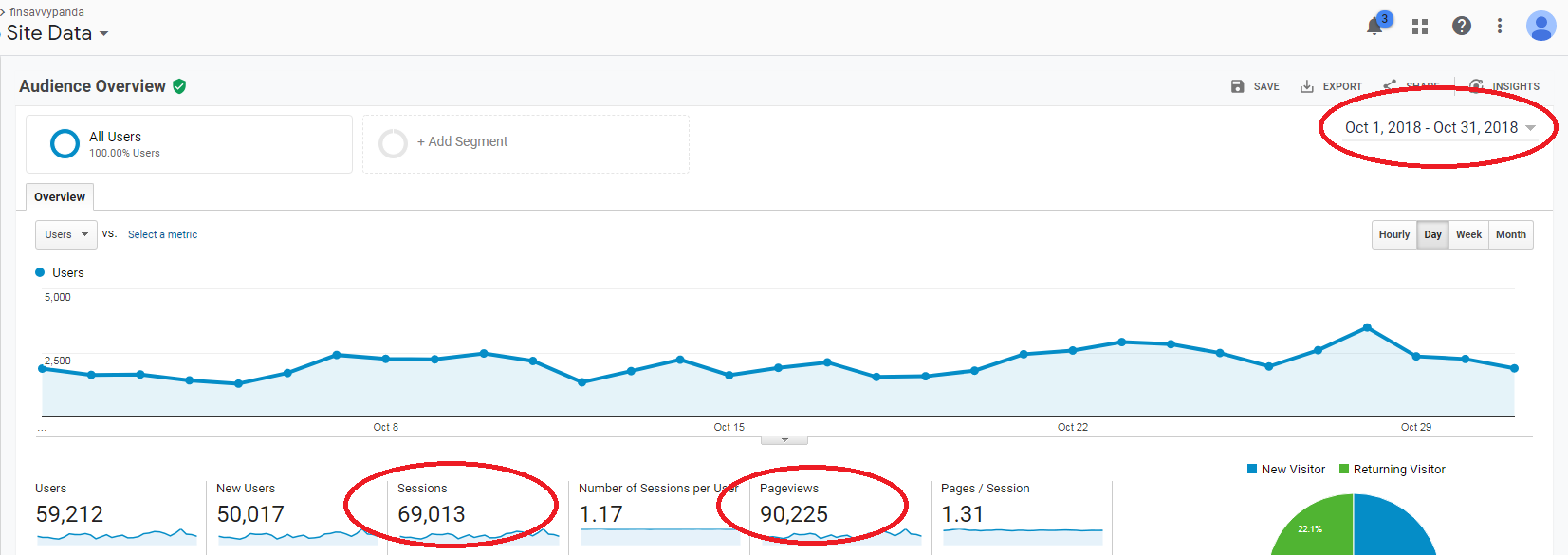This screenshot has height=555, width=1568.
Task: Click the finsavvypanda account name
Action: [46, 12]
